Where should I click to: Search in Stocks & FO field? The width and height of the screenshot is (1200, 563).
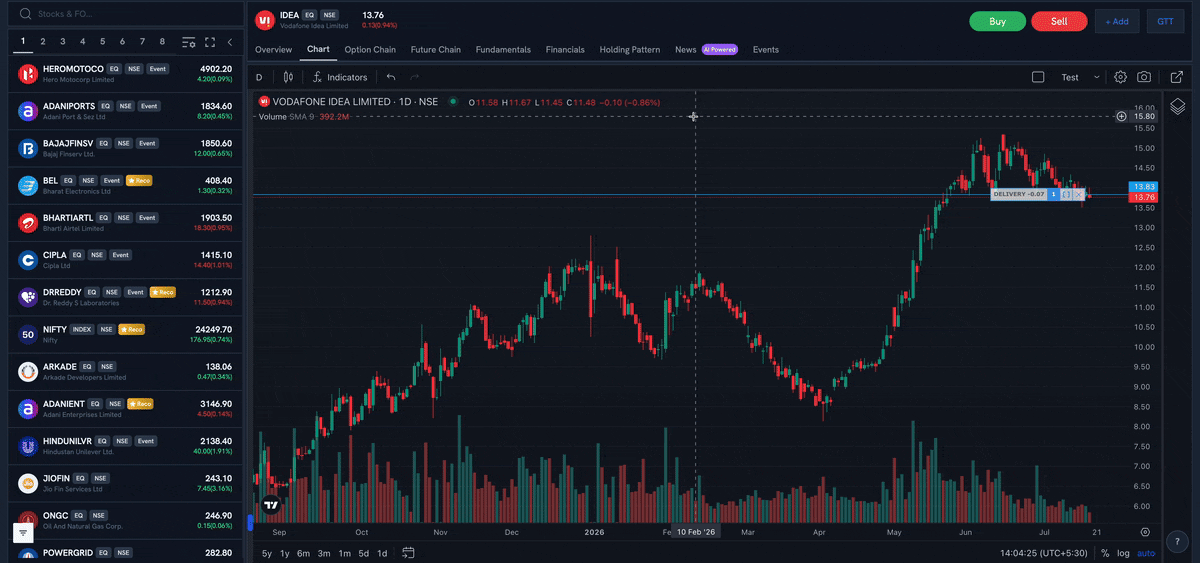pyautogui.click(x=125, y=14)
